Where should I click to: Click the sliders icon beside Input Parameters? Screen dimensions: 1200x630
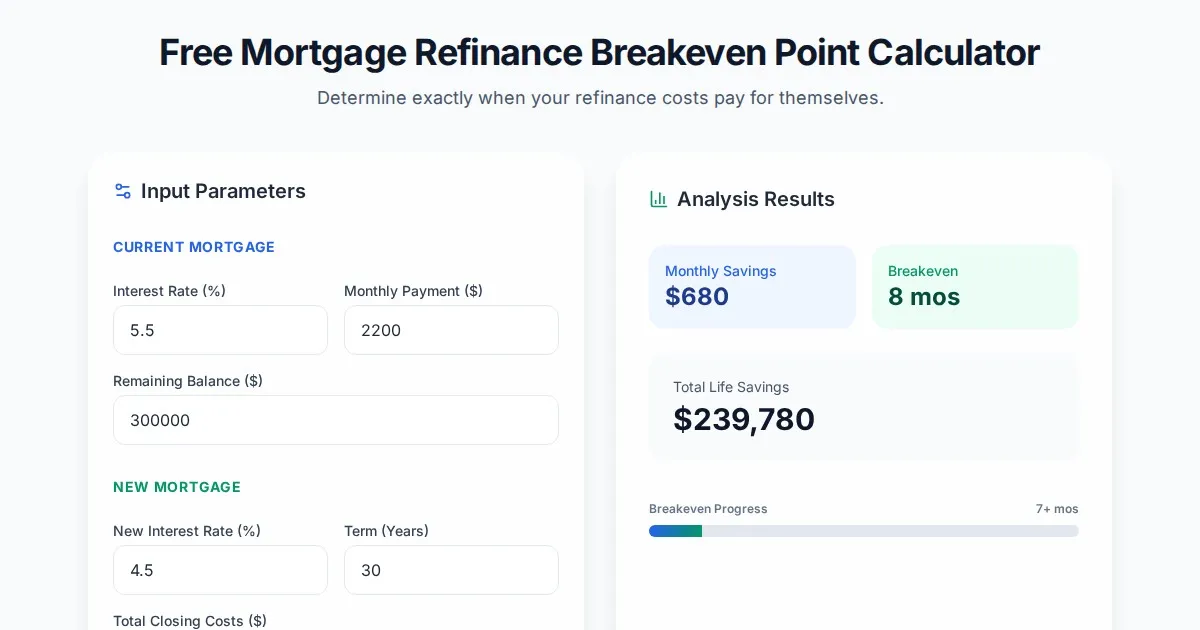pyautogui.click(x=123, y=191)
